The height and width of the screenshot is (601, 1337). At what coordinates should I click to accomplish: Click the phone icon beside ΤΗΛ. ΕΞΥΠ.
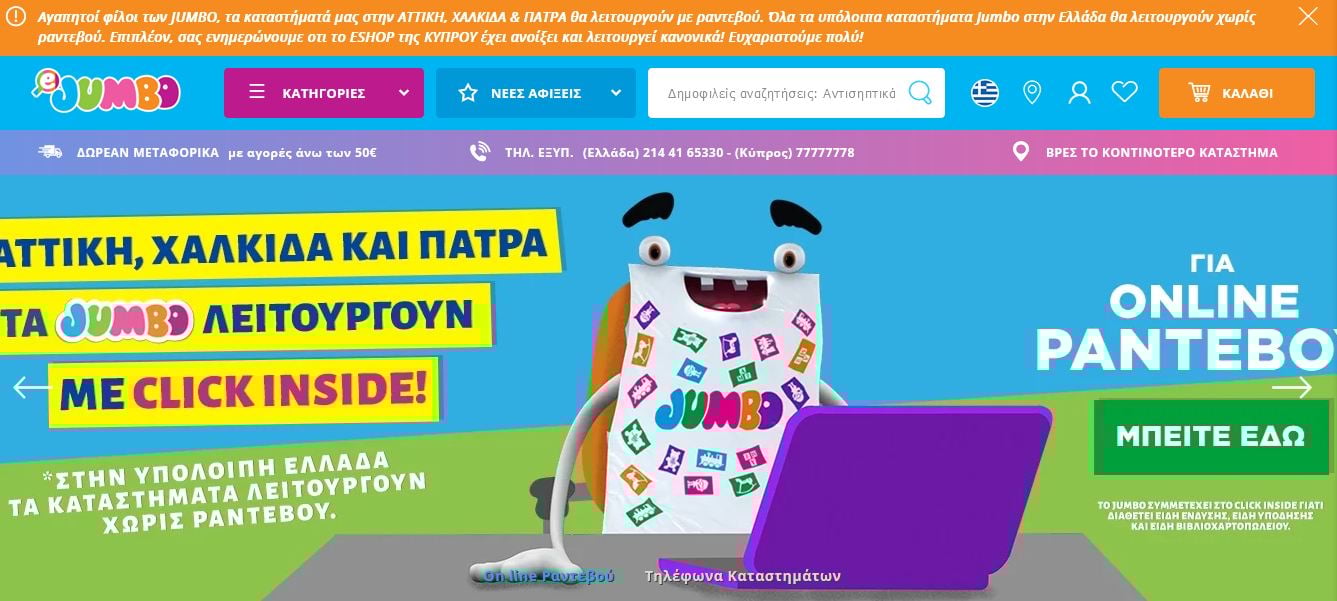[x=480, y=152]
